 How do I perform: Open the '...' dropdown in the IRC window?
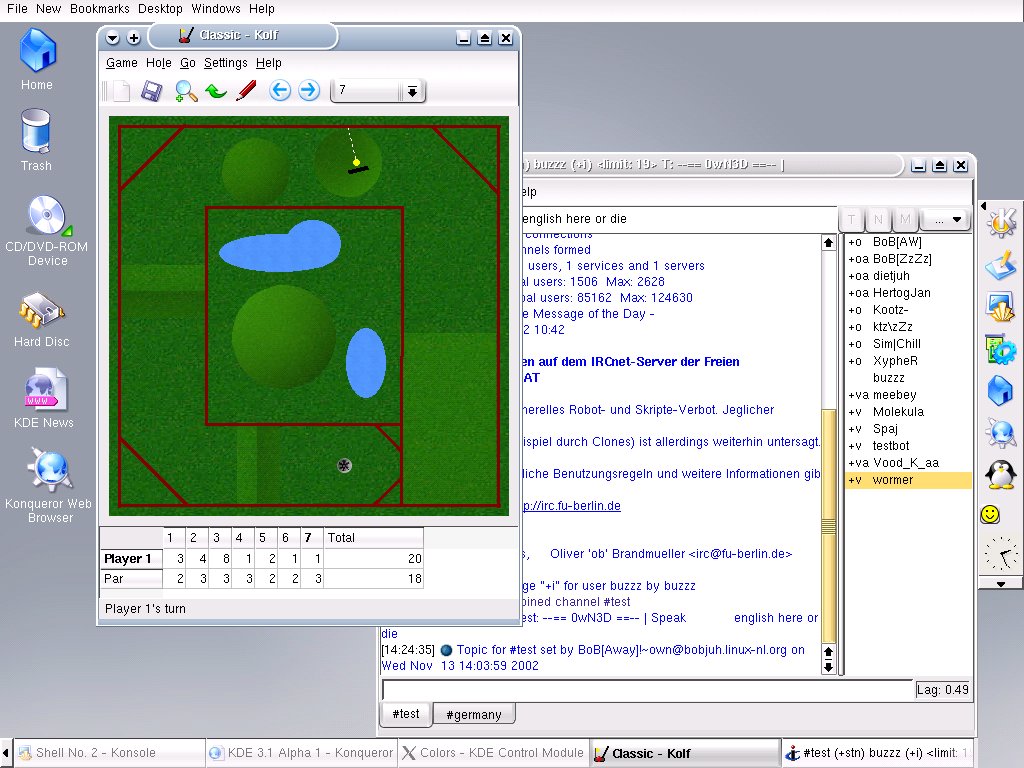(x=946, y=219)
